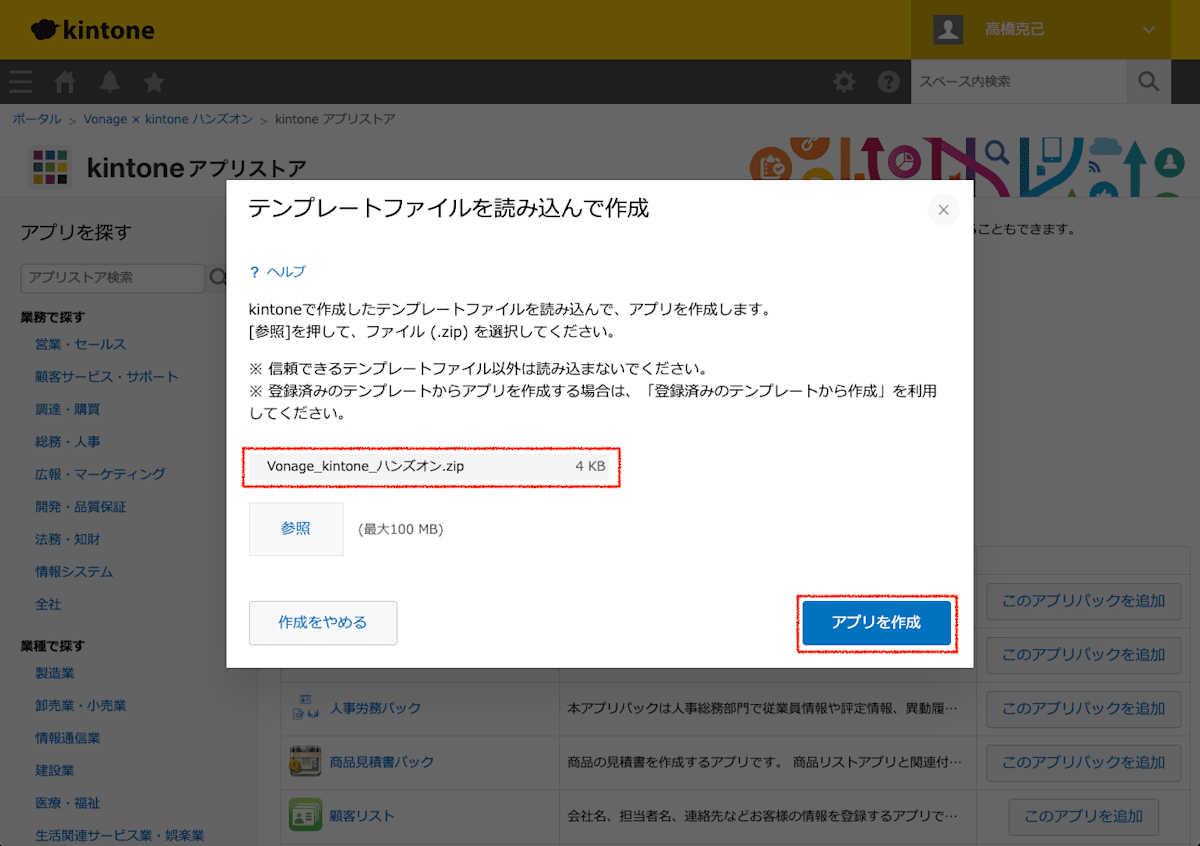Click the kintone logo
This screenshot has height=846, width=1200.
coord(93,29)
